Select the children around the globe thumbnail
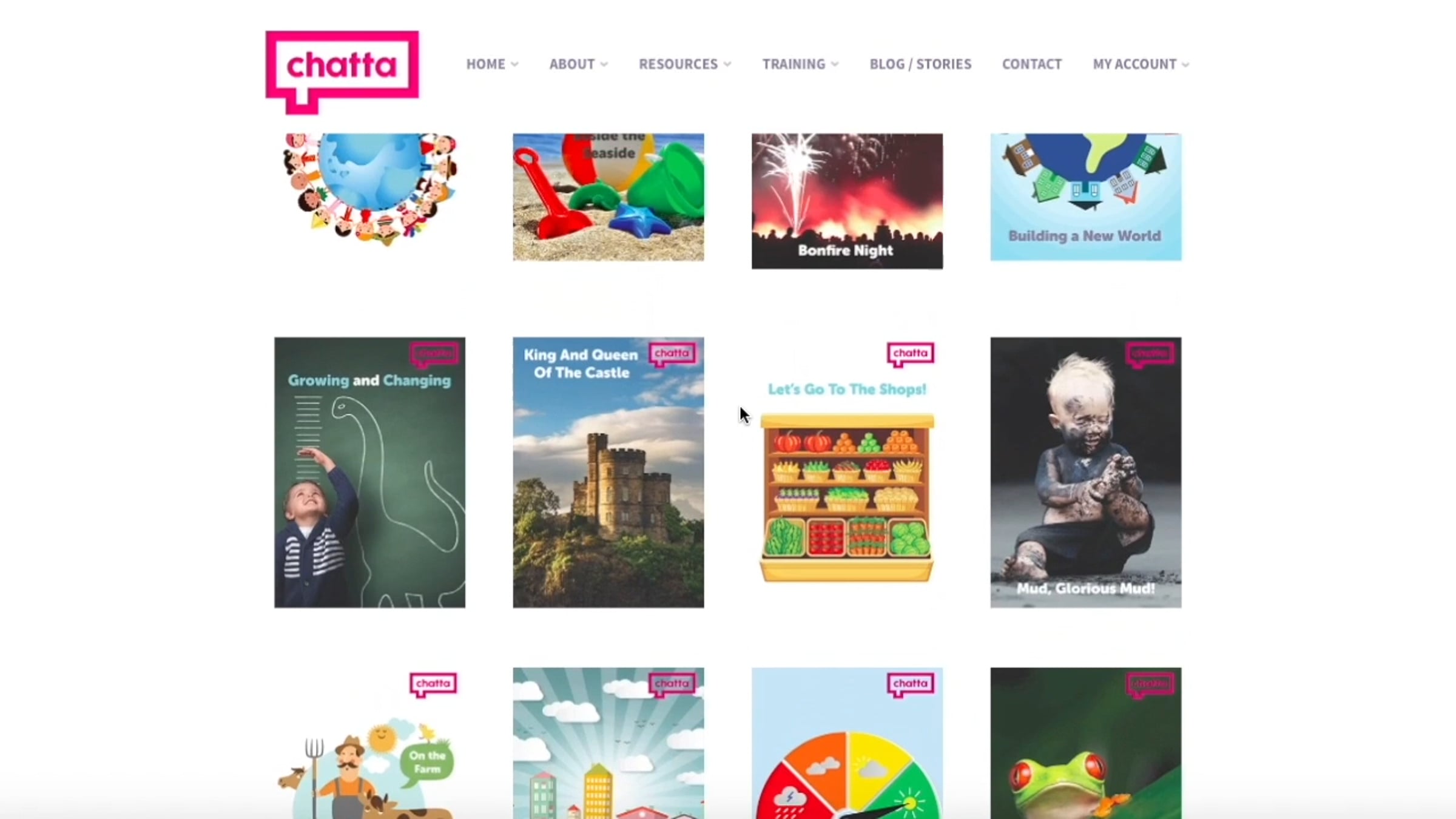Screen dimensions: 1456x819 369,189
